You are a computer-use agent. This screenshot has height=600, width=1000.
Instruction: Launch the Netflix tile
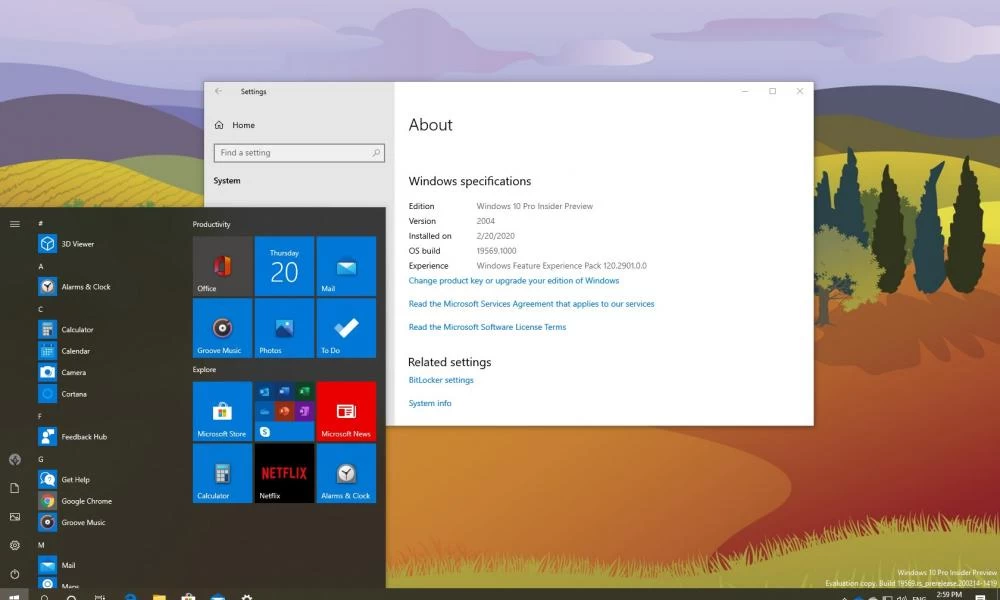[284, 473]
